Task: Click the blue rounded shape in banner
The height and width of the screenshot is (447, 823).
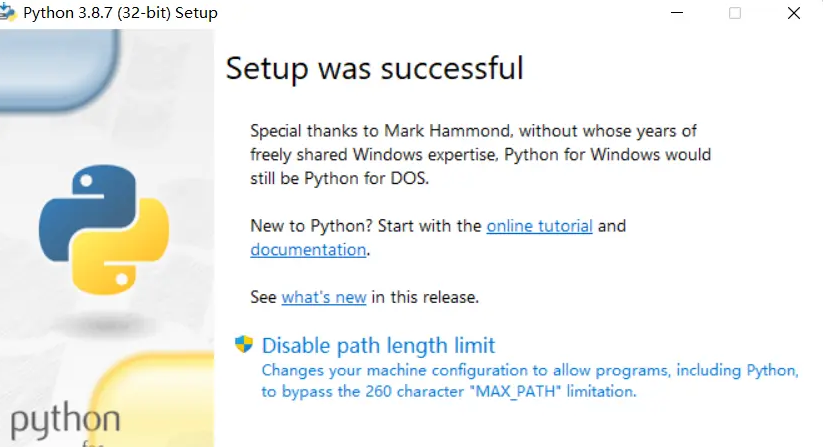Action: click(x=59, y=70)
